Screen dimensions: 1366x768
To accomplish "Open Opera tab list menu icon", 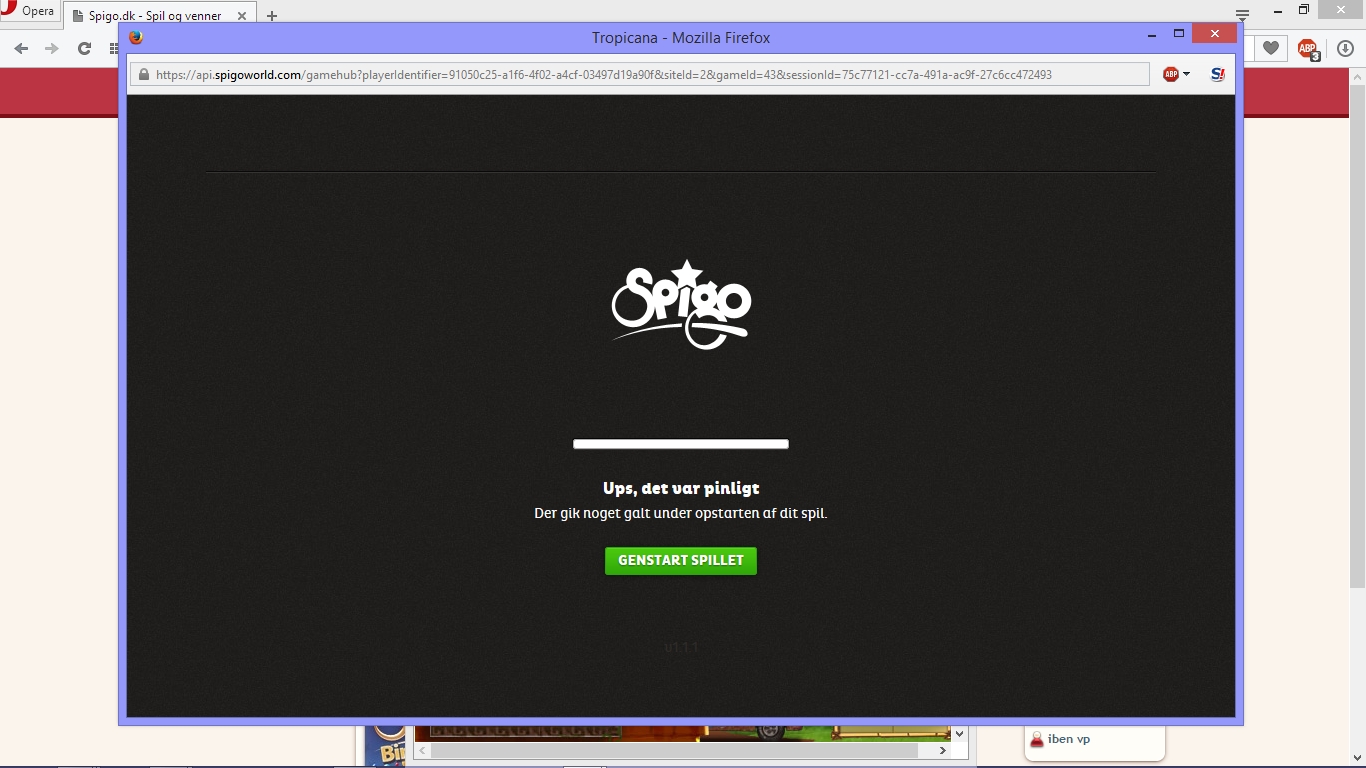I will pyautogui.click(x=1242, y=14).
